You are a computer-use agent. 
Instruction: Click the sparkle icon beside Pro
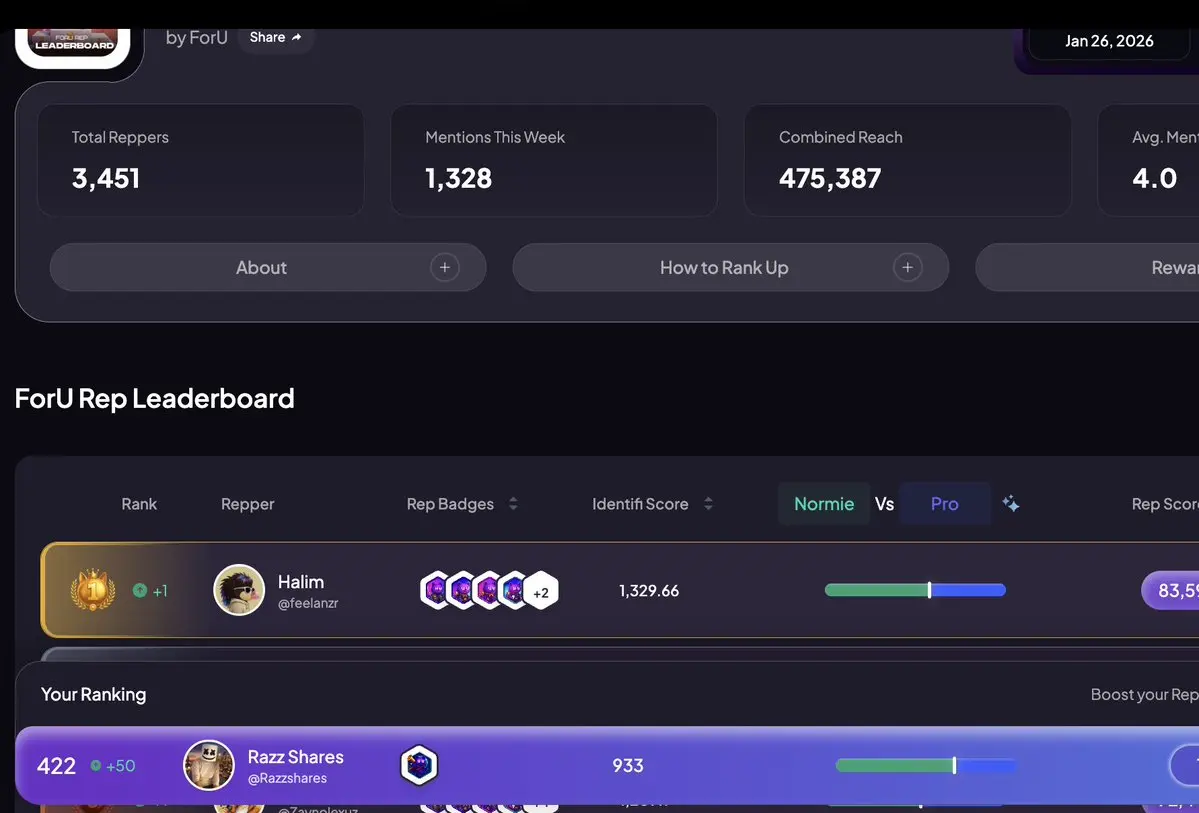pos(1010,503)
